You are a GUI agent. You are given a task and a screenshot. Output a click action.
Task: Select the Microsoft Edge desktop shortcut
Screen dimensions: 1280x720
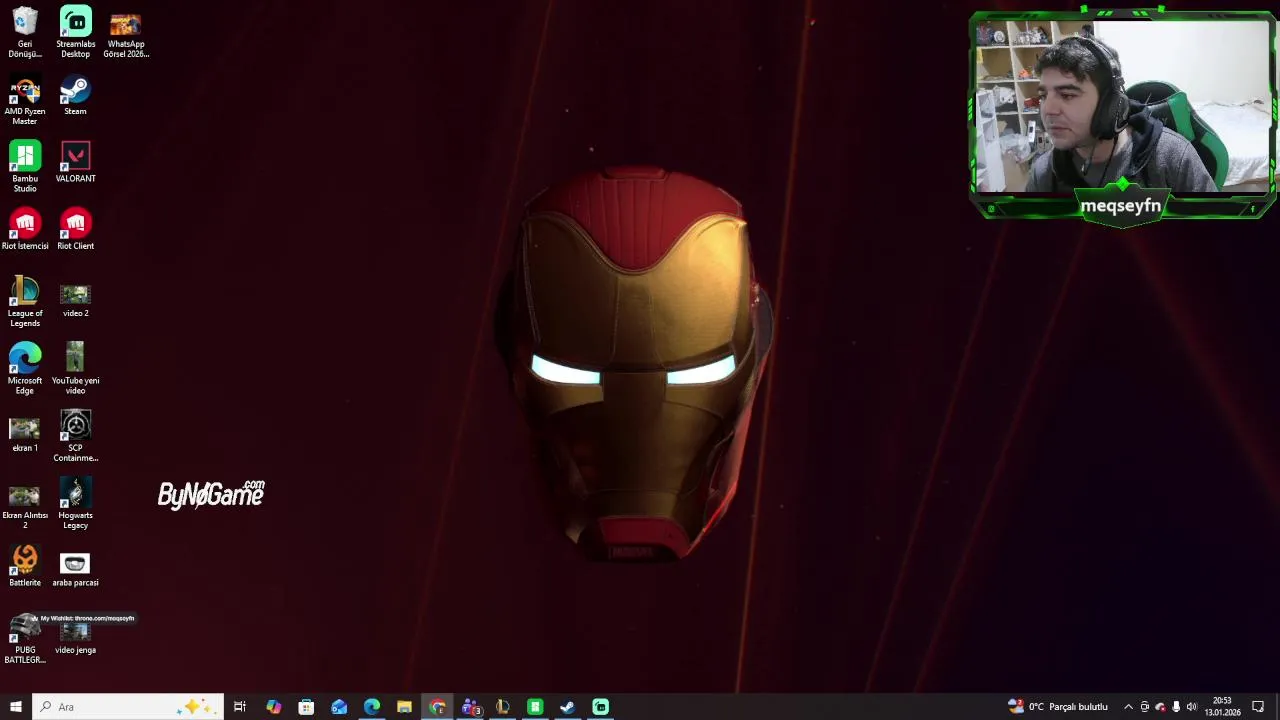click(x=25, y=368)
